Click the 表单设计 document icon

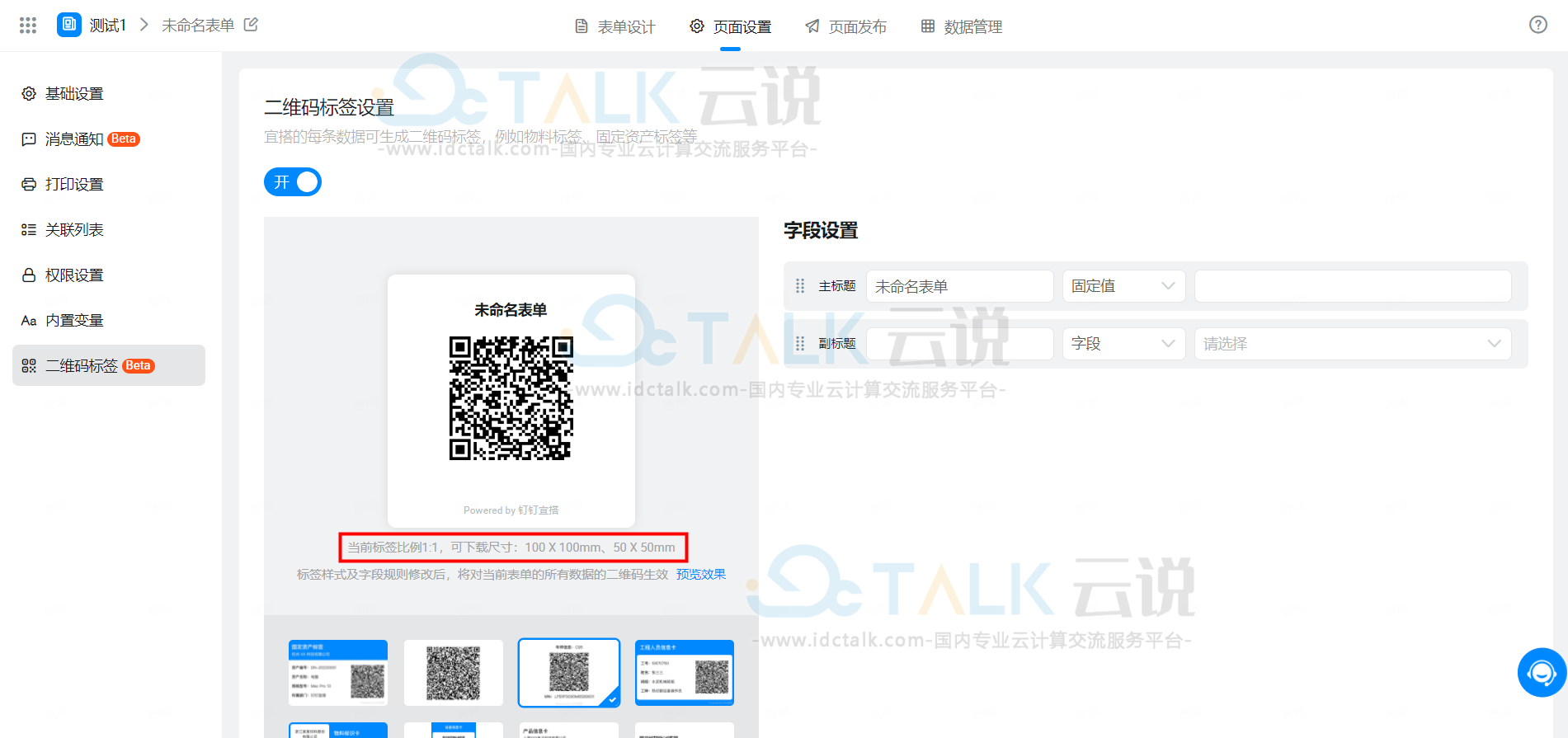pos(582,26)
